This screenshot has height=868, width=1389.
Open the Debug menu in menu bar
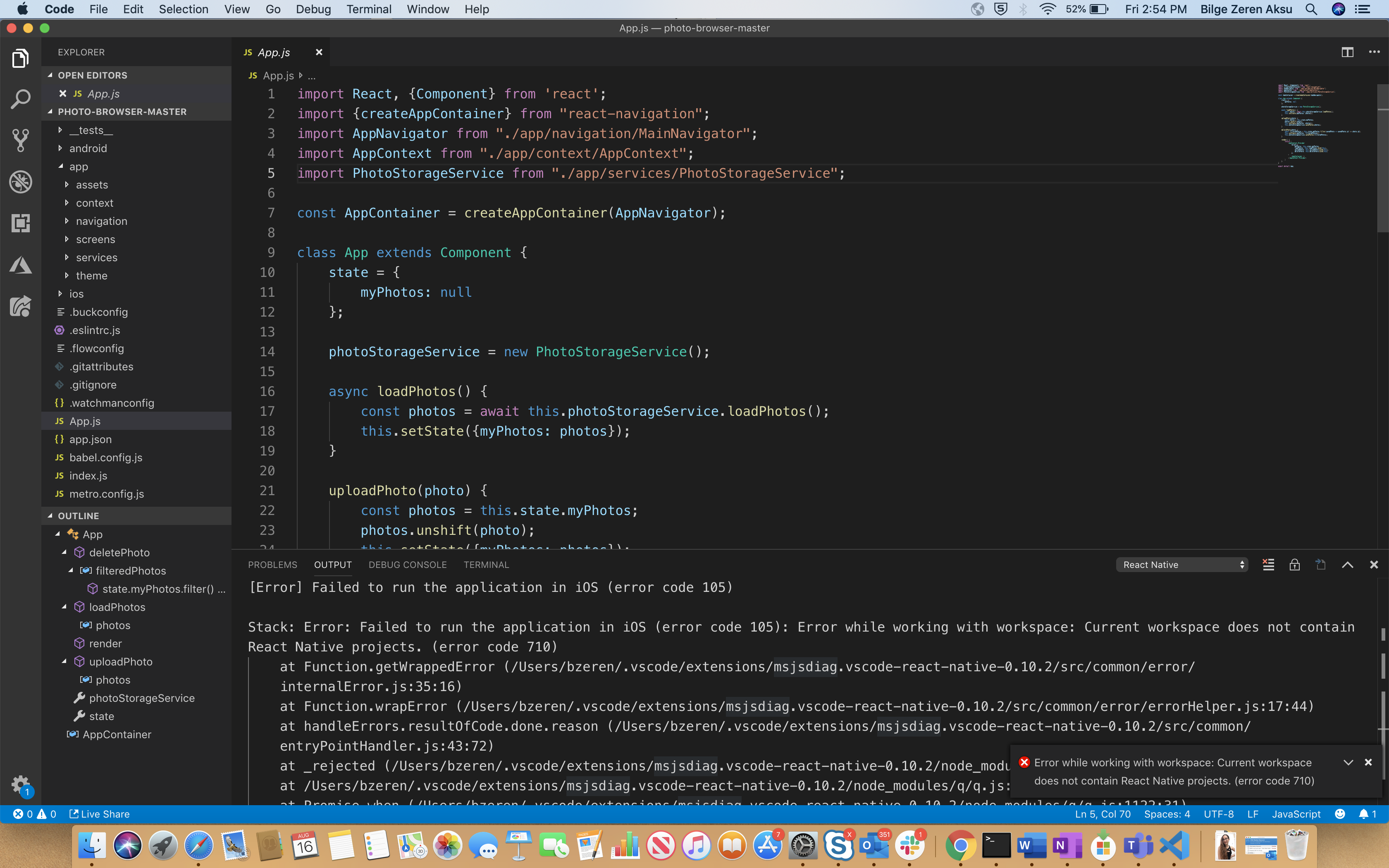[x=313, y=9]
